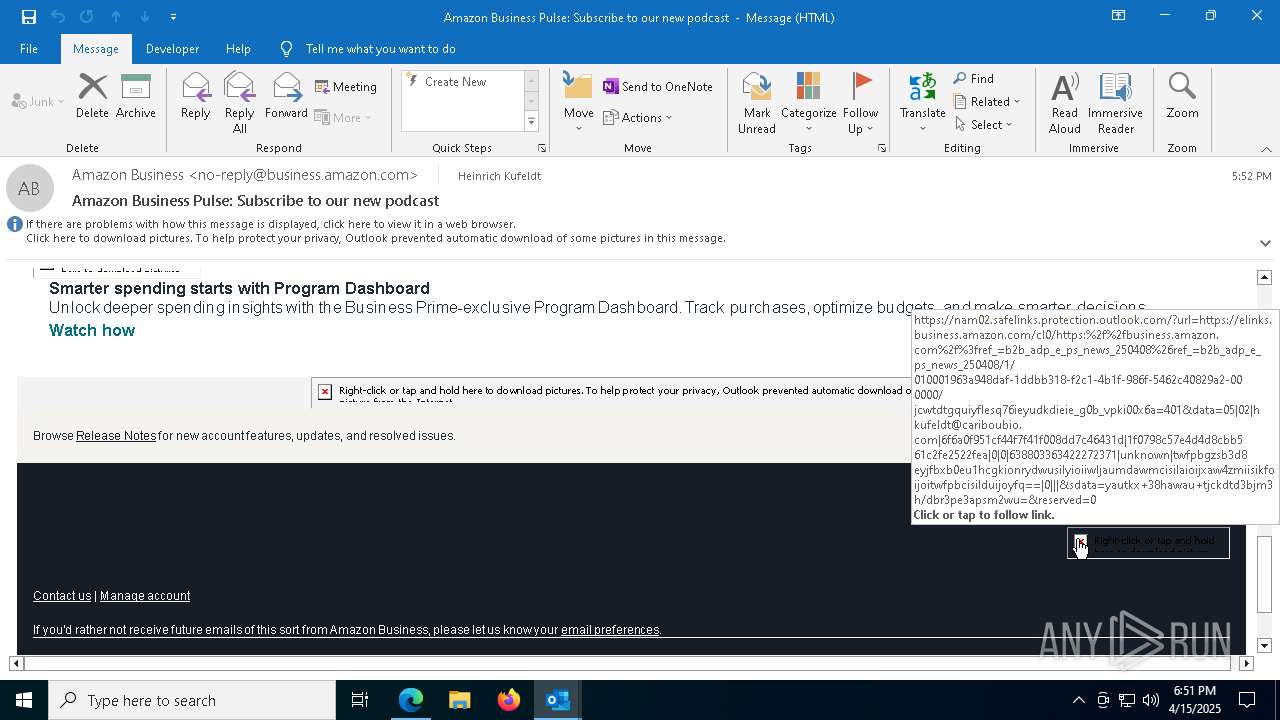Open Immersive Reader
This screenshot has height=720, width=1280.
tap(1115, 102)
